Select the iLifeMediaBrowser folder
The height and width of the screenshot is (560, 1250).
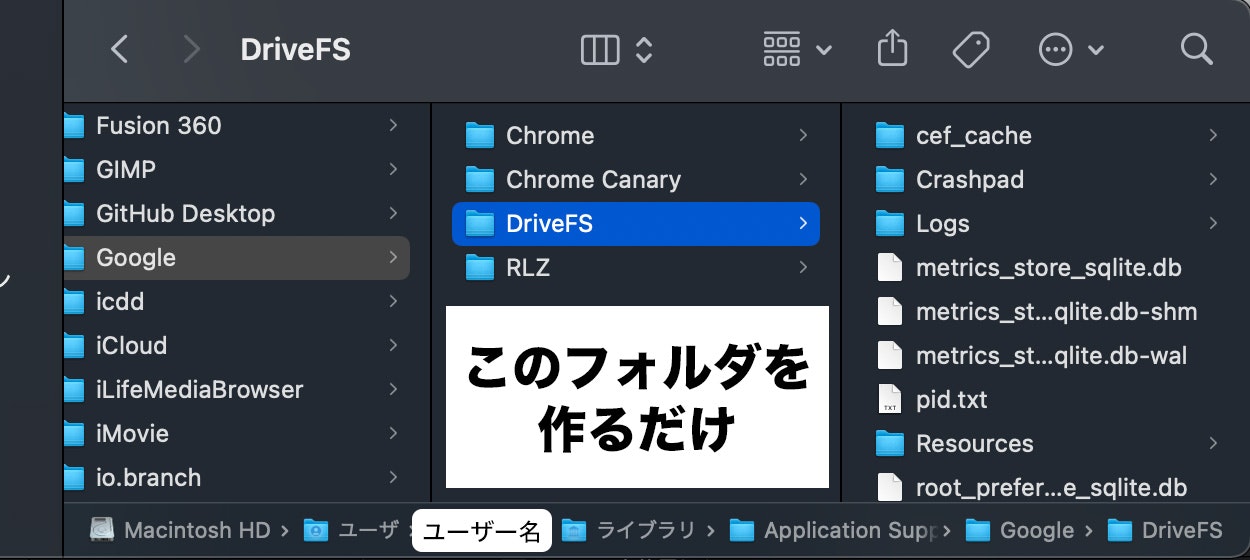coord(236,389)
